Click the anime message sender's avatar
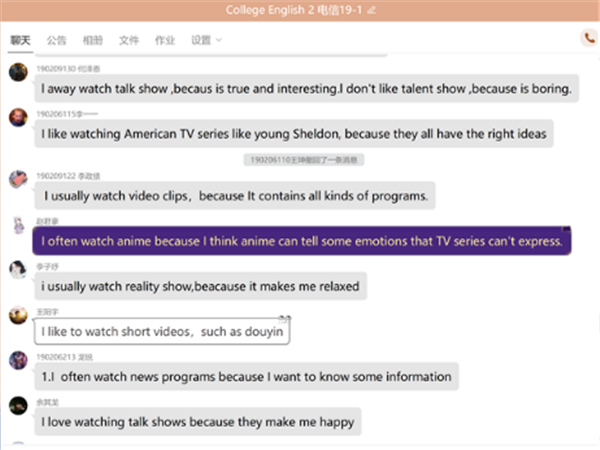Viewport: 600px width, 450px height. click(x=18, y=225)
